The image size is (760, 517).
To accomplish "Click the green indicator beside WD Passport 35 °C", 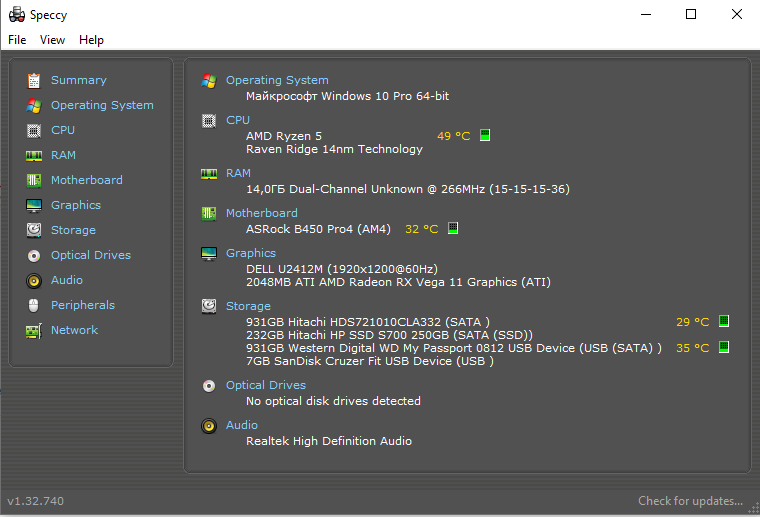I will coord(724,347).
